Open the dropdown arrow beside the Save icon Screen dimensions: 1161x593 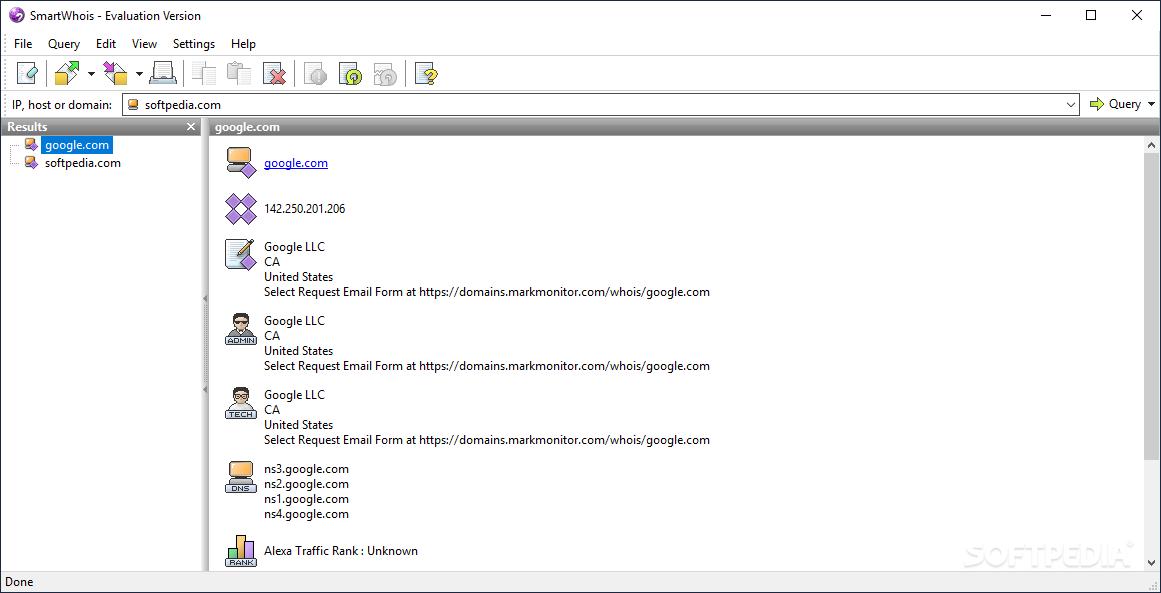pyautogui.click(x=139, y=73)
